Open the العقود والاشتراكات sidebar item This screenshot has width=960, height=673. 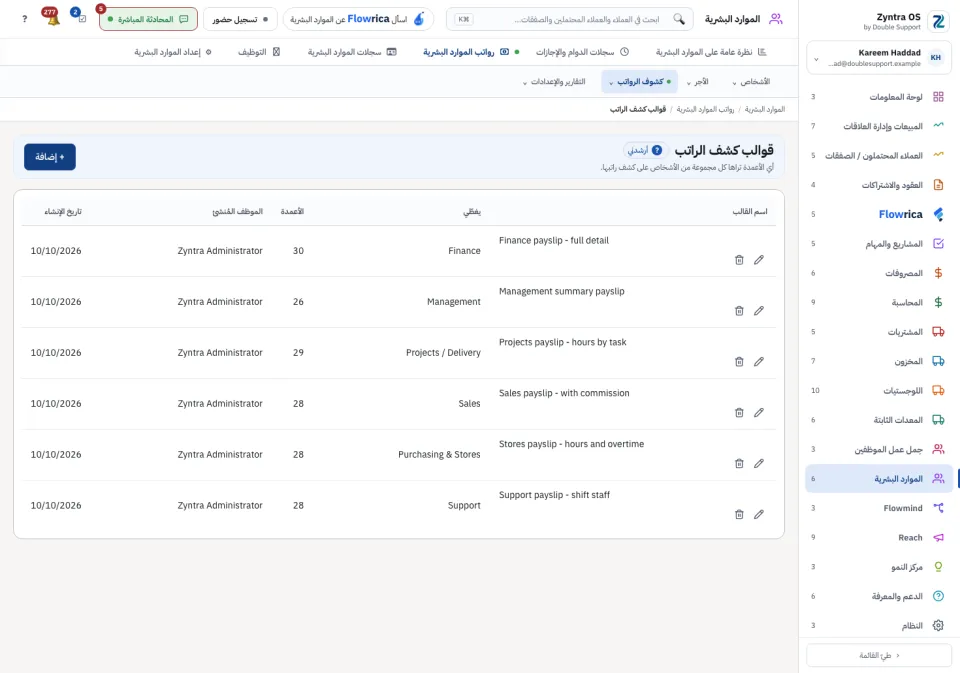tap(879, 185)
